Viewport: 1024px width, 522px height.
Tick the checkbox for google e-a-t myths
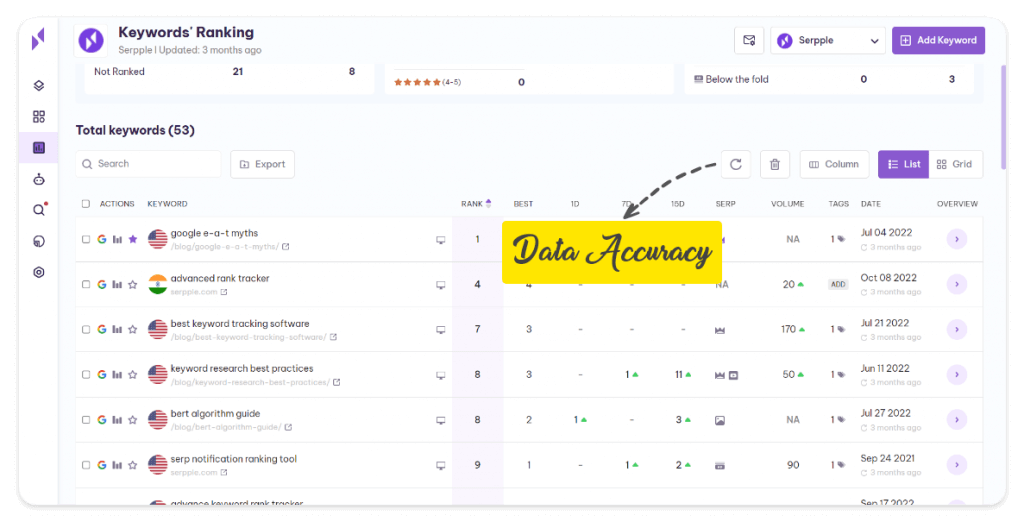[86, 240]
